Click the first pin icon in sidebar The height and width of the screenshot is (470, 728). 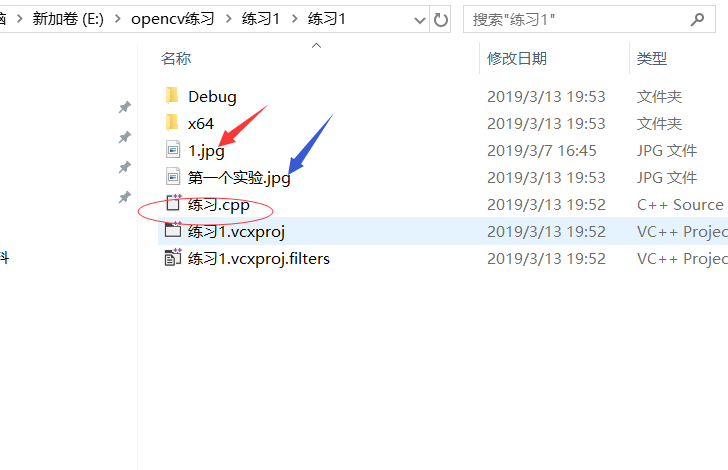coord(124,107)
